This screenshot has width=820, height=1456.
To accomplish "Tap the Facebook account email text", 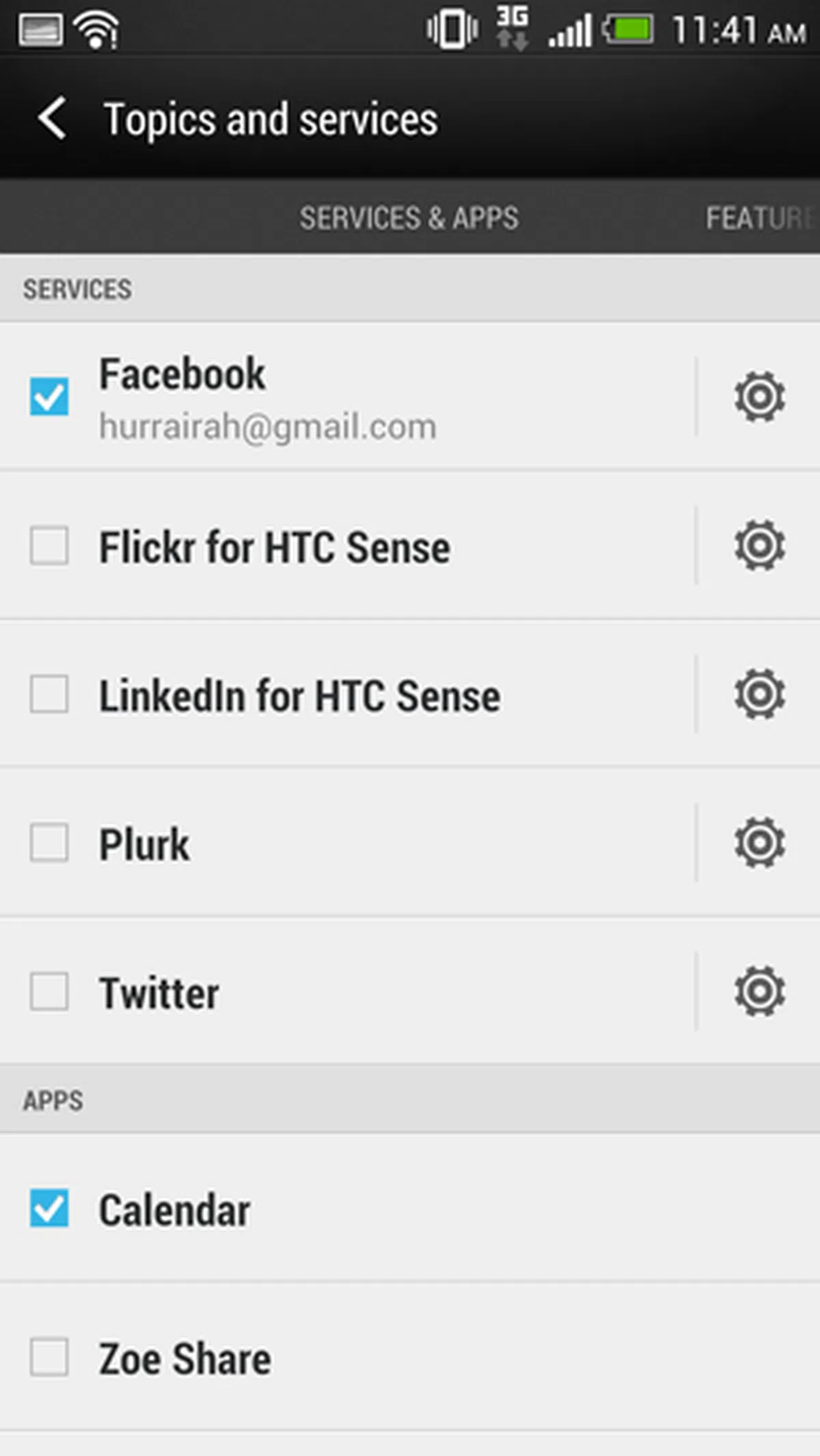I will click(x=268, y=427).
